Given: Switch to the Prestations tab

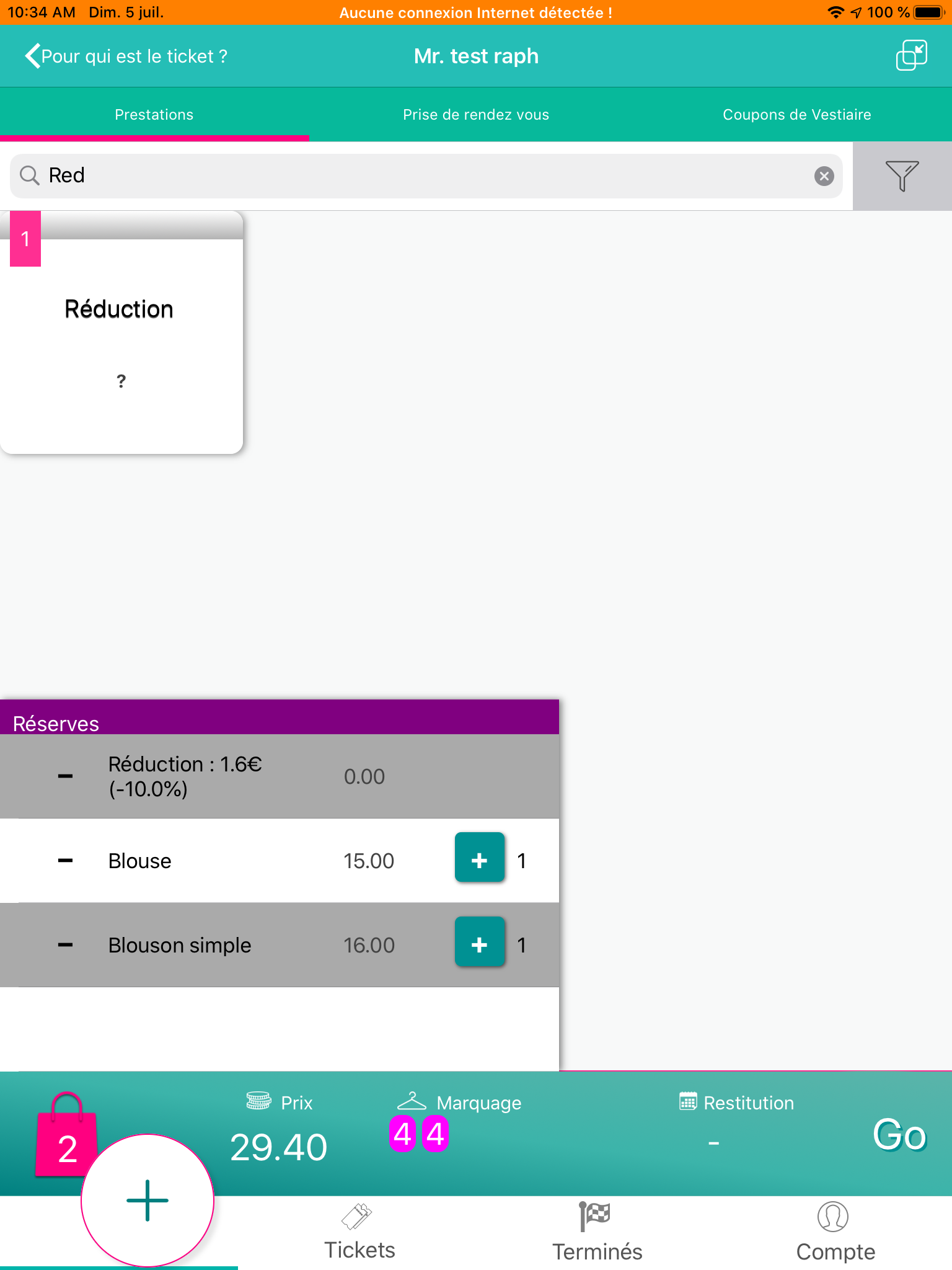Looking at the screenshot, I should click(154, 115).
